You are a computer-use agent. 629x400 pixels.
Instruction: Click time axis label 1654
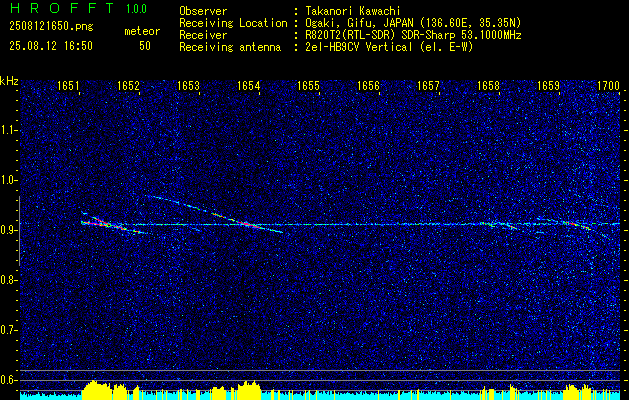point(248,85)
